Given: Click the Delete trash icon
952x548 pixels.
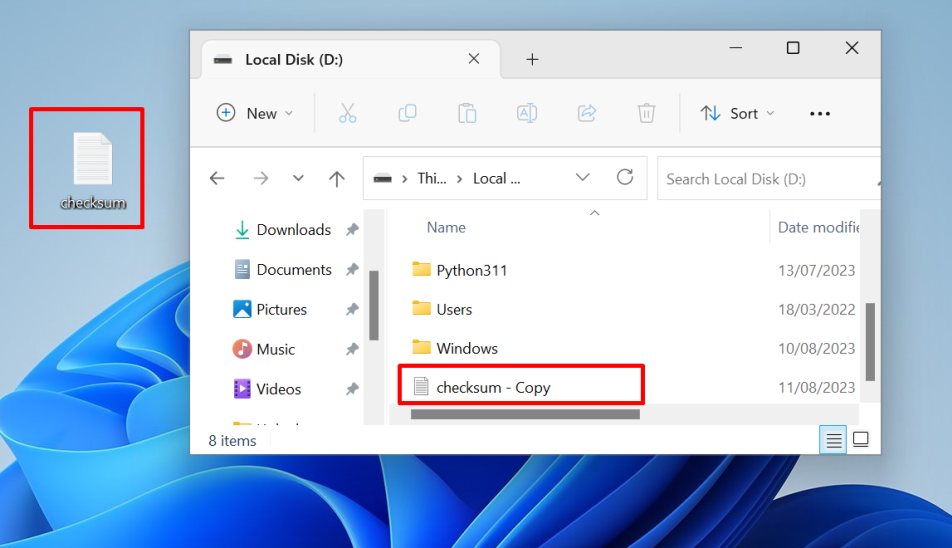Looking at the screenshot, I should point(646,113).
